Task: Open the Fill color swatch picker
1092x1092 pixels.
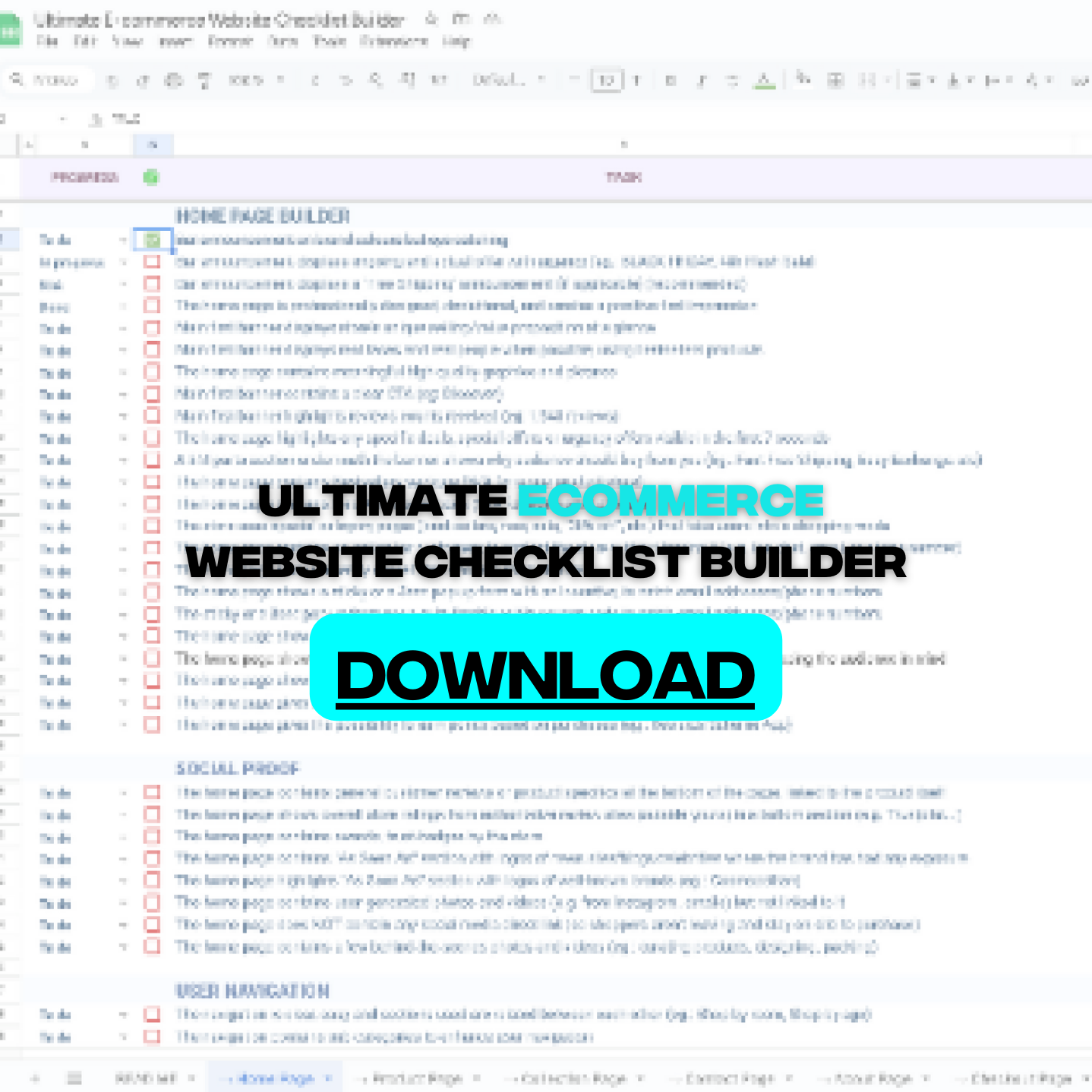Action: 801,80
